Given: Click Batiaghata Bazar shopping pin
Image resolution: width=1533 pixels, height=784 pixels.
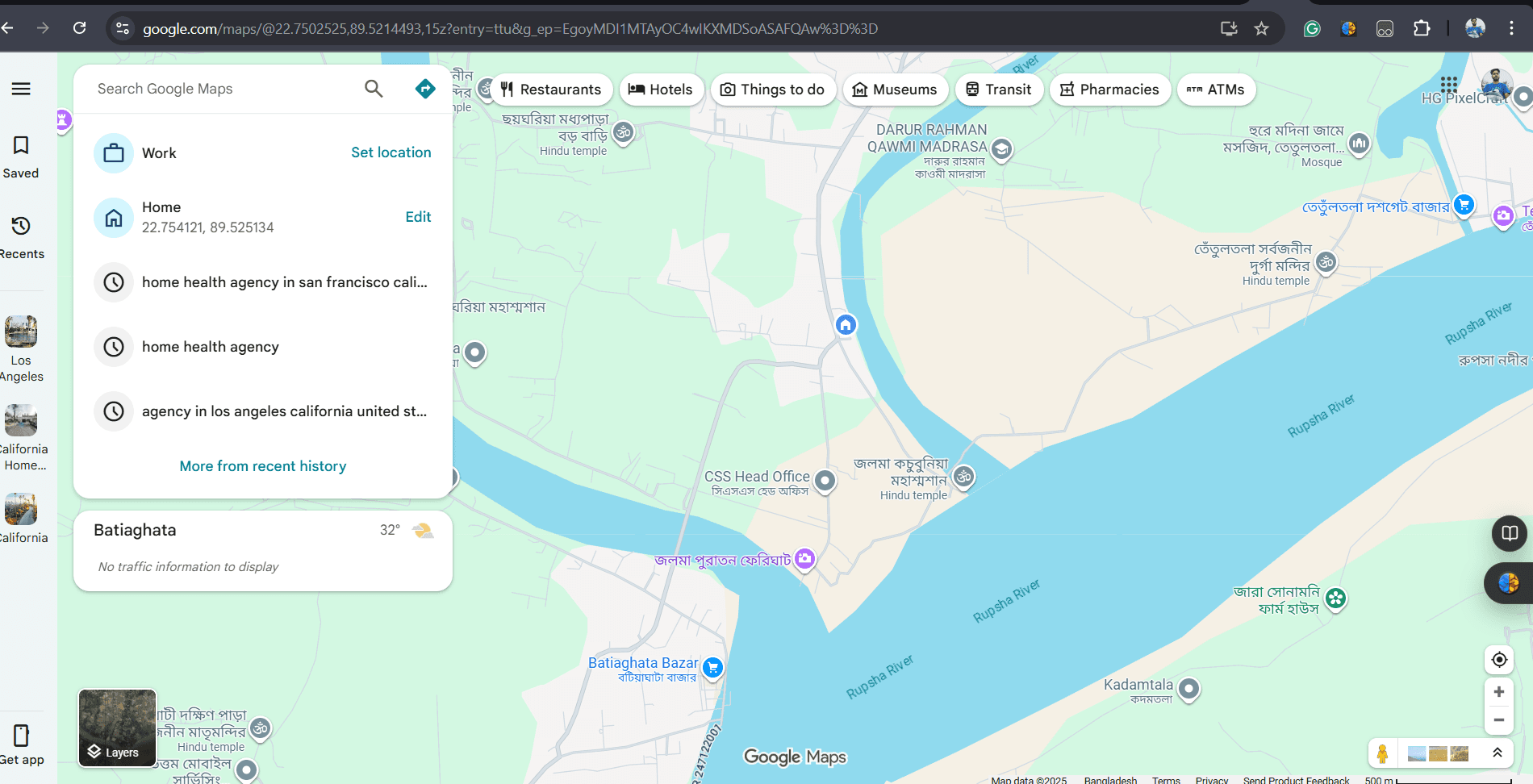Looking at the screenshot, I should click(x=712, y=668).
